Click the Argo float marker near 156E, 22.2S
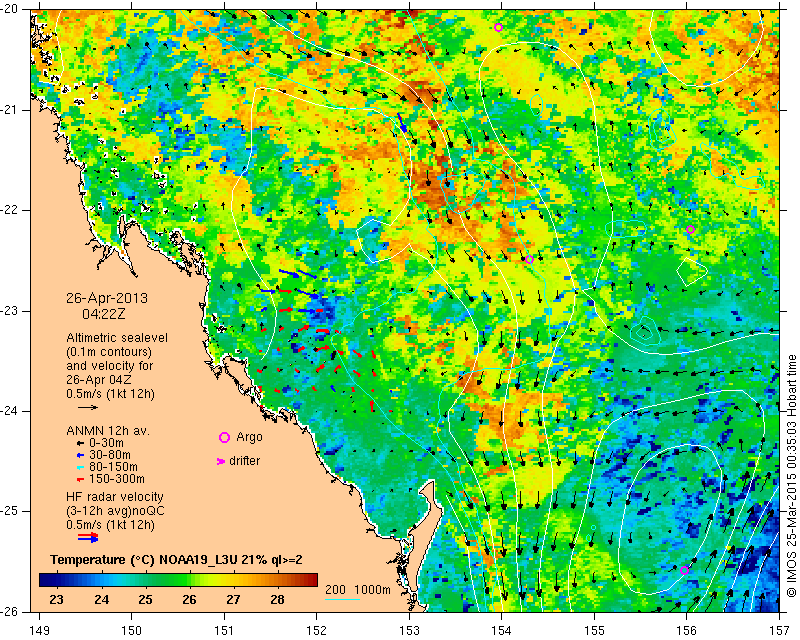This screenshot has height=640, width=800. pyautogui.click(x=690, y=230)
